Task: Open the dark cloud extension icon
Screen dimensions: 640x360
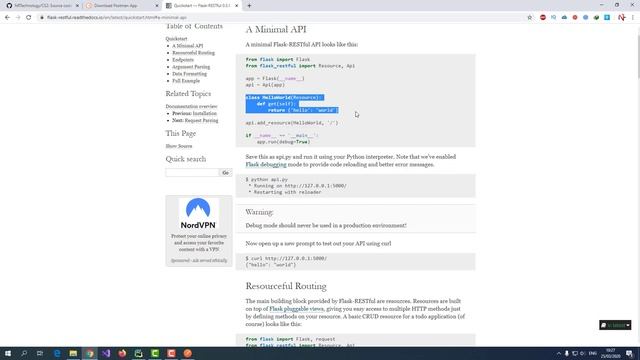Action: pos(564,18)
